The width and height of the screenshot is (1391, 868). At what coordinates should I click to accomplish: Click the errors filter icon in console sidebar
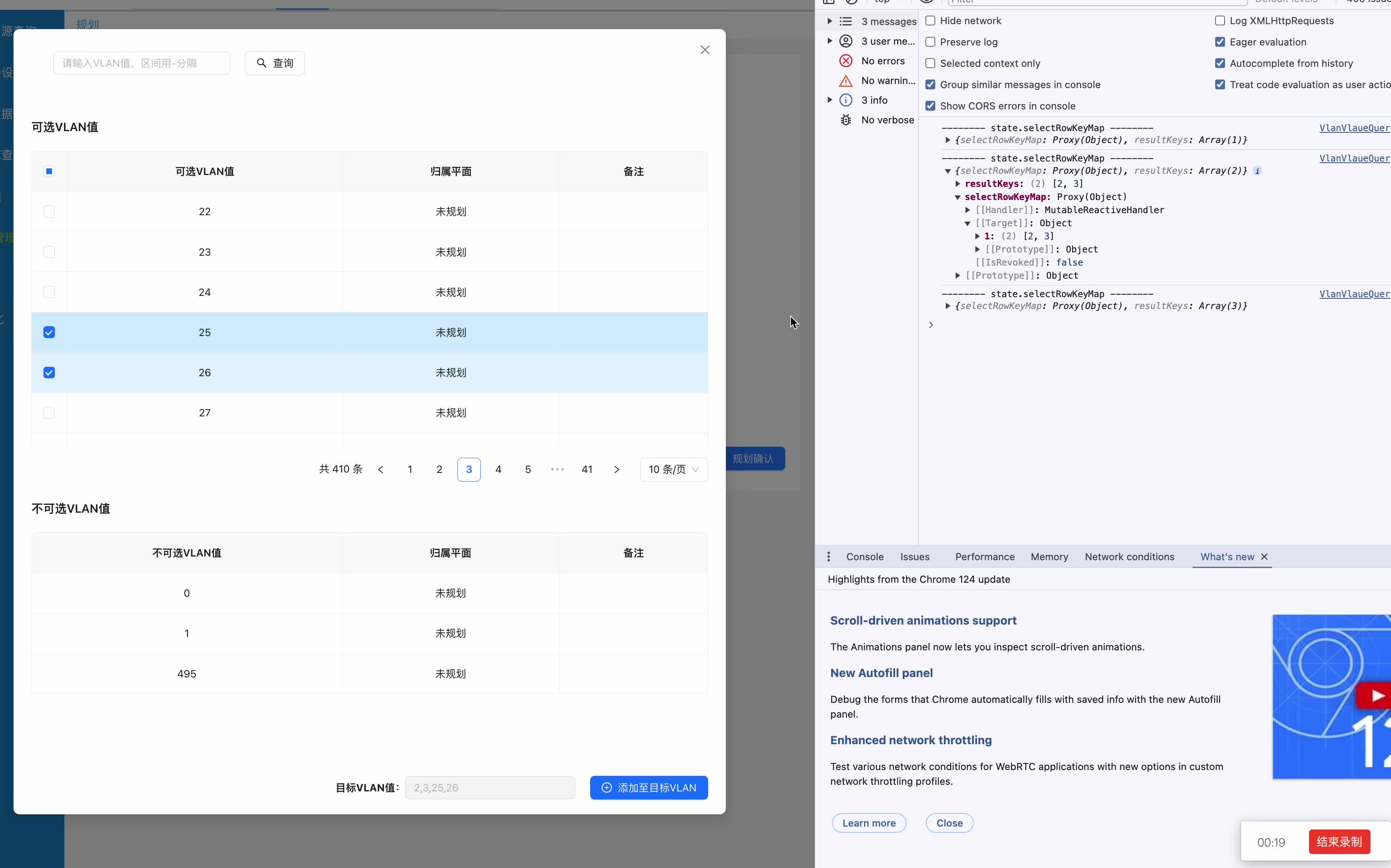(x=846, y=61)
